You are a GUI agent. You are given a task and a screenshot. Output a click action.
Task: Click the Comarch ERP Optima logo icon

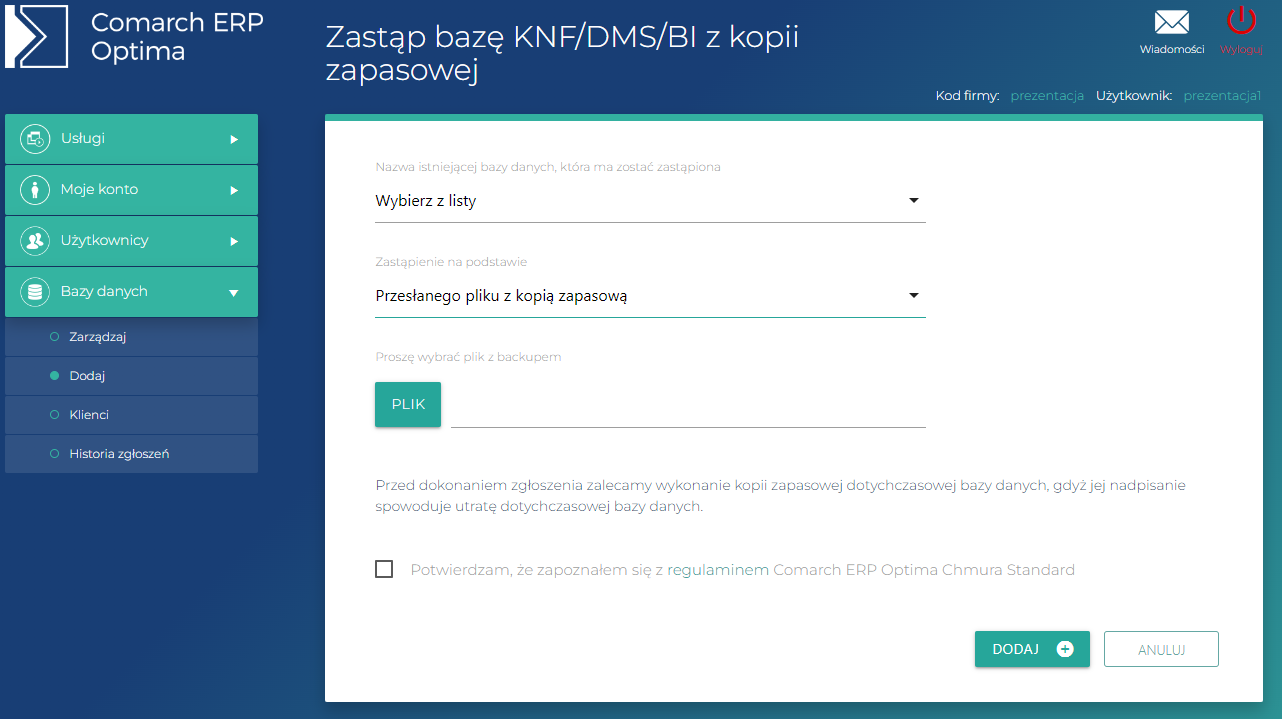[x=37, y=36]
